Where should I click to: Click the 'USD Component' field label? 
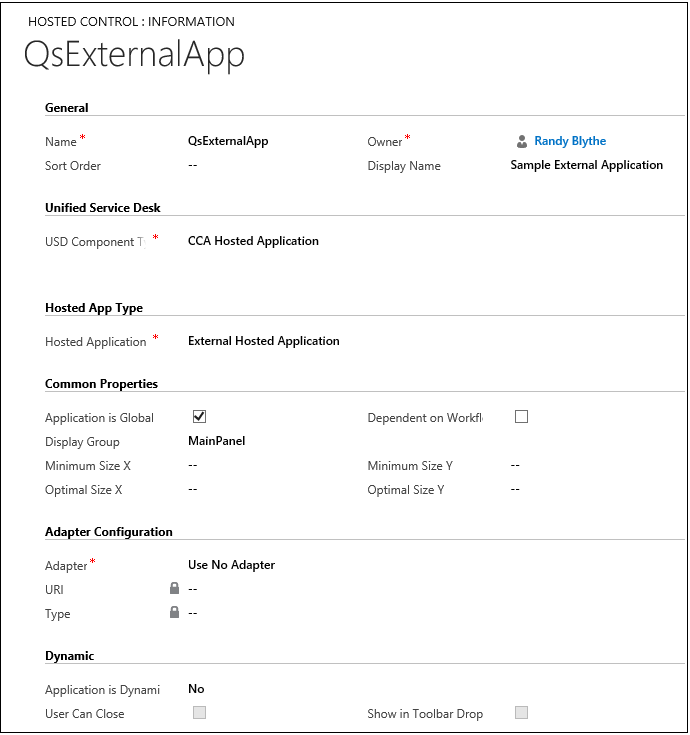coord(96,242)
